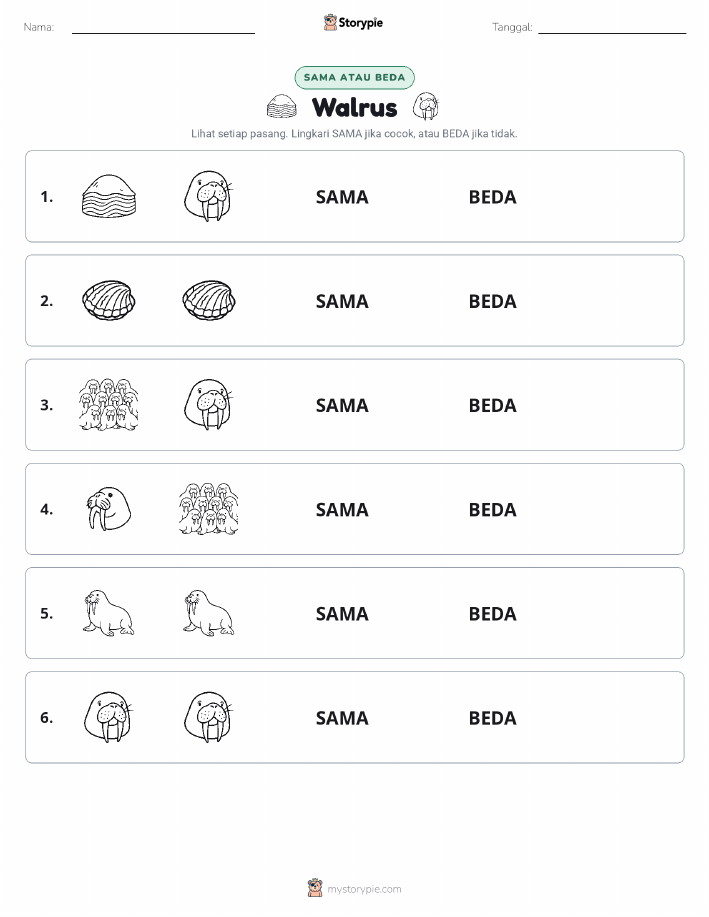Click the walrus icon right of the title
This screenshot has width=709, height=917.
426,106
